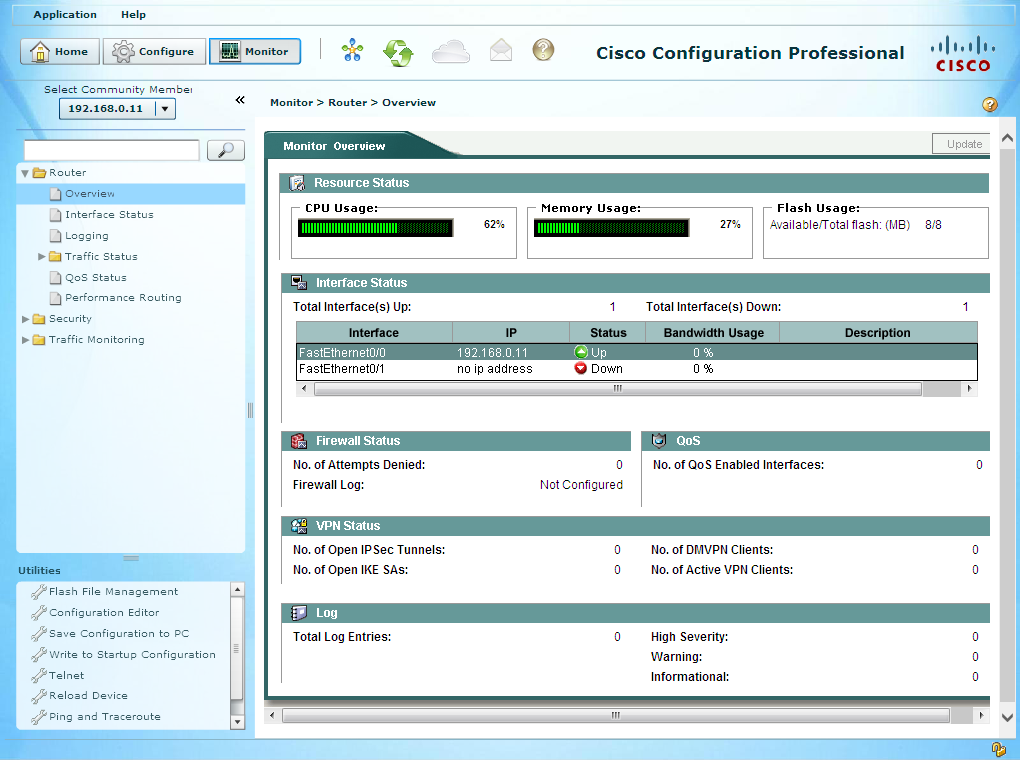This screenshot has height=760, width=1020.
Task: Click the Description column header
Action: point(878,332)
